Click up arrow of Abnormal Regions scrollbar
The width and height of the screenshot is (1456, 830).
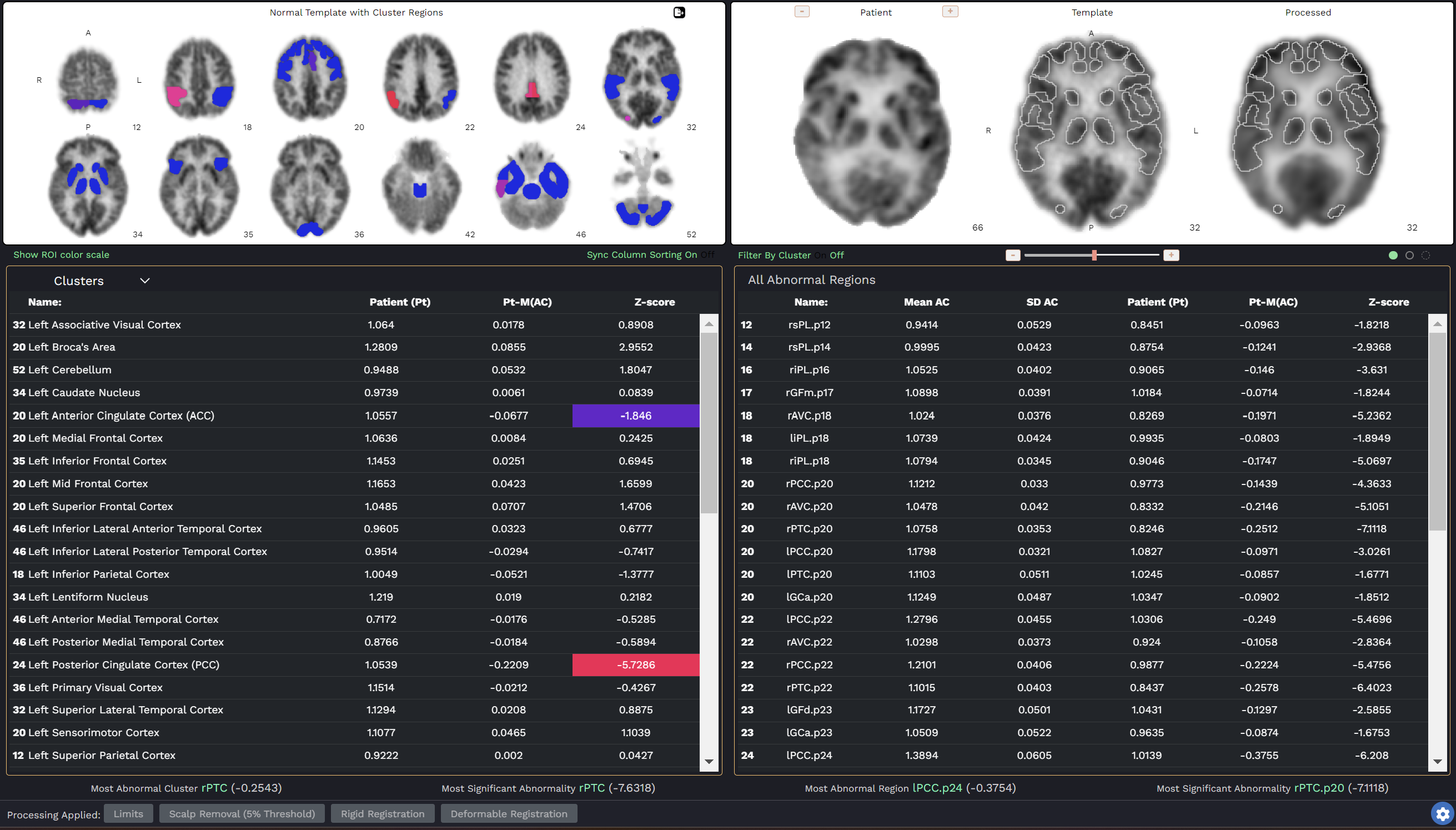[x=1437, y=324]
